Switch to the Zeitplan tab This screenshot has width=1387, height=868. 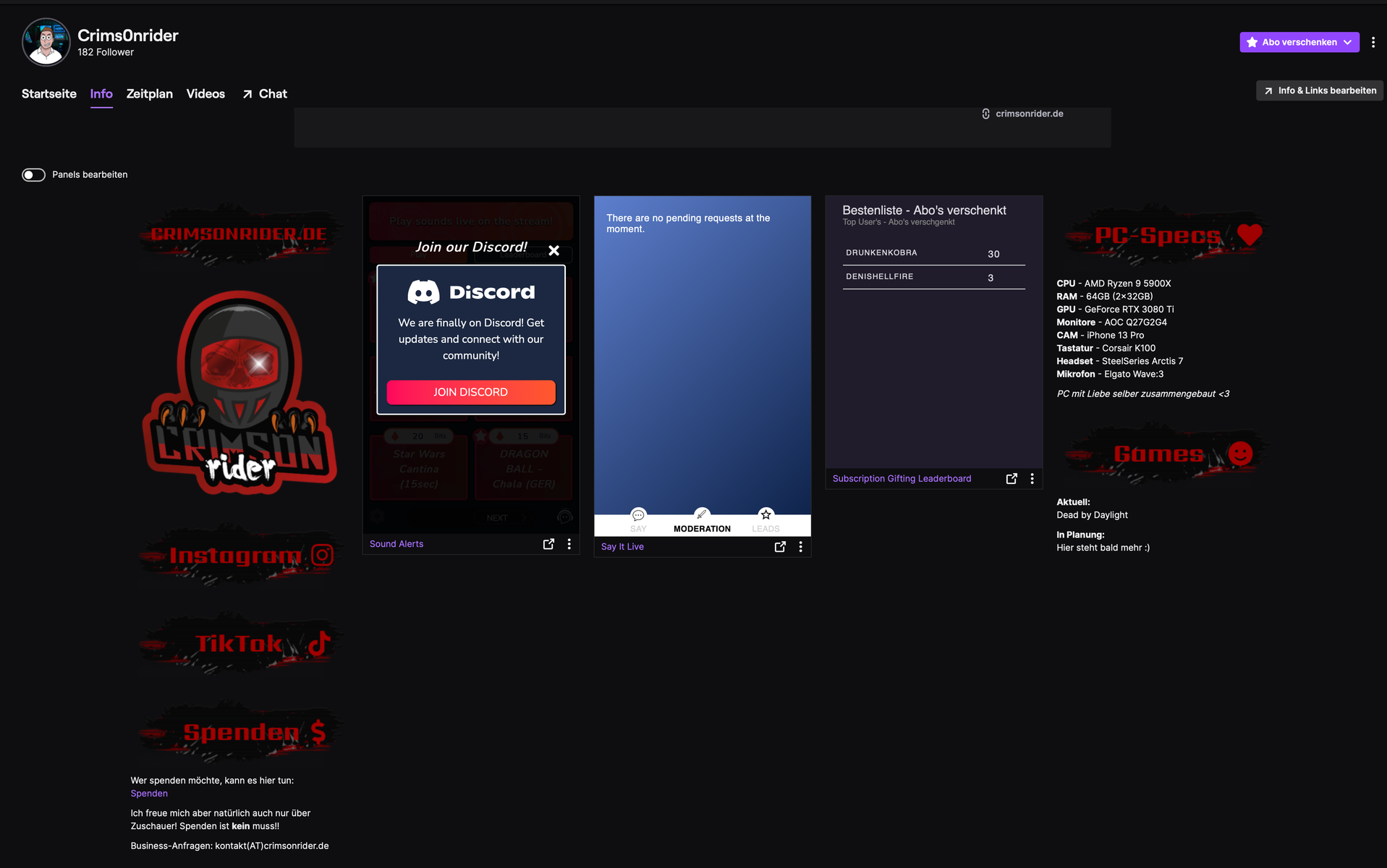[149, 94]
